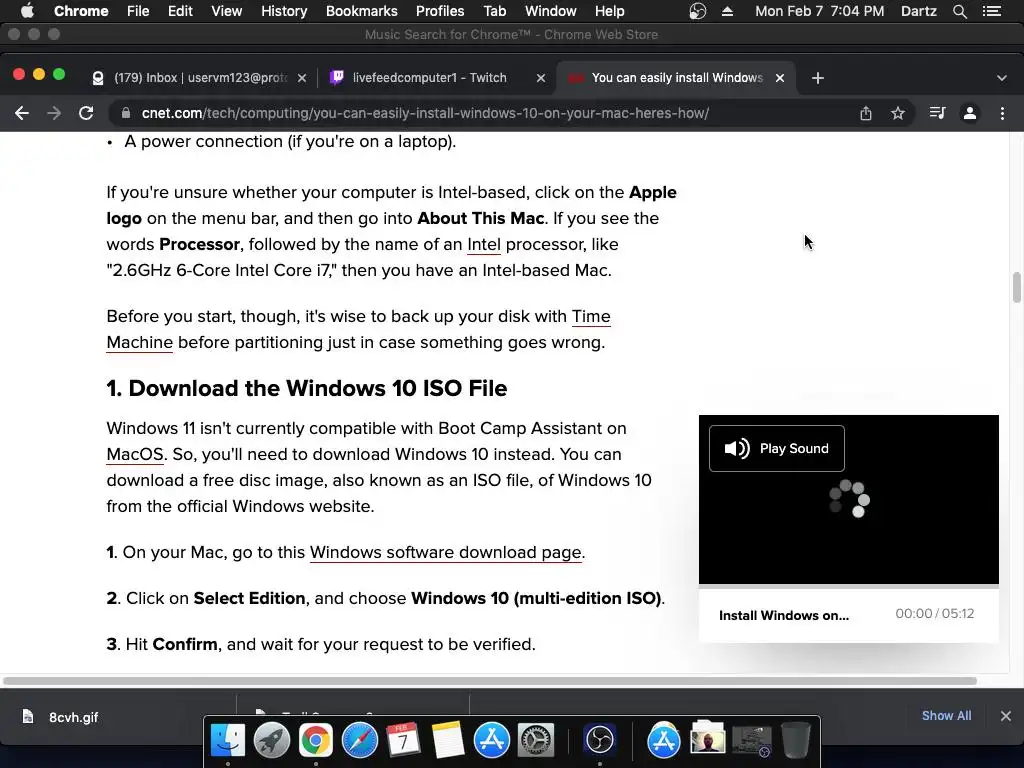Close the Inbox tab
Viewport: 1024px width, 768px height.
pyautogui.click(x=302, y=78)
